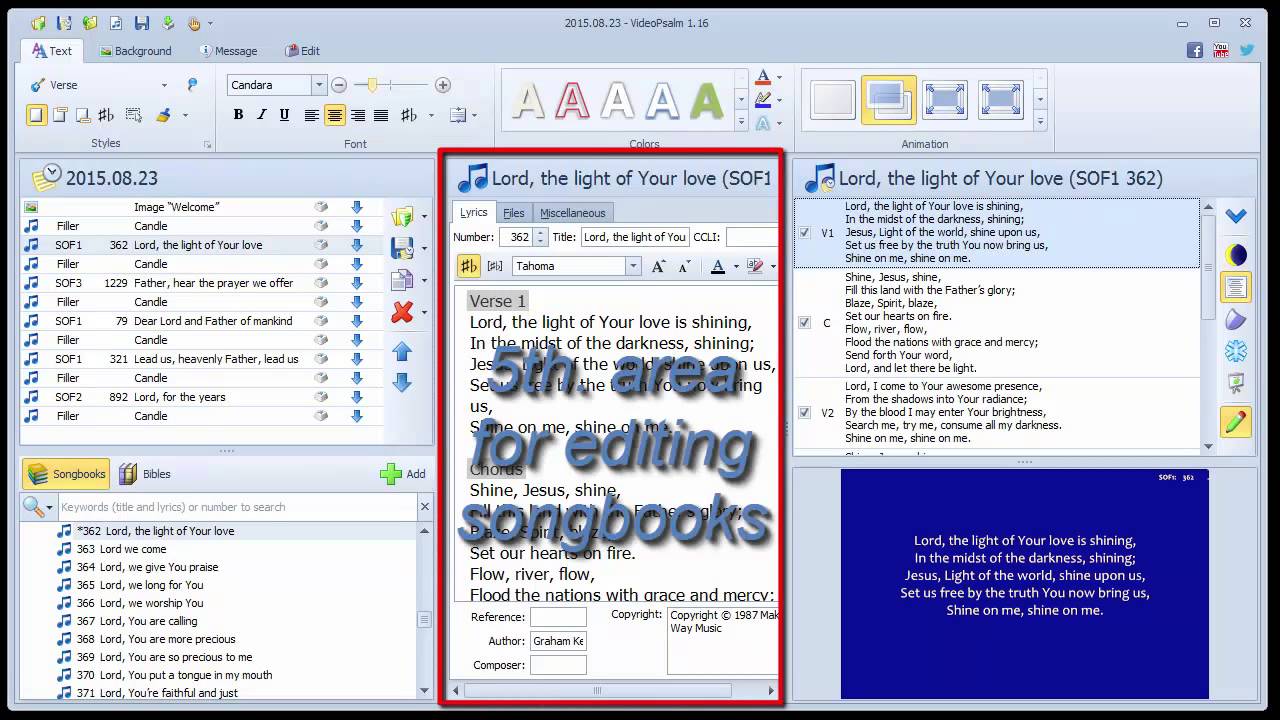This screenshot has height=720, width=1280.
Task: Select agenda item 'Father, hear the prayer we offer'
Action: click(x=202, y=283)
